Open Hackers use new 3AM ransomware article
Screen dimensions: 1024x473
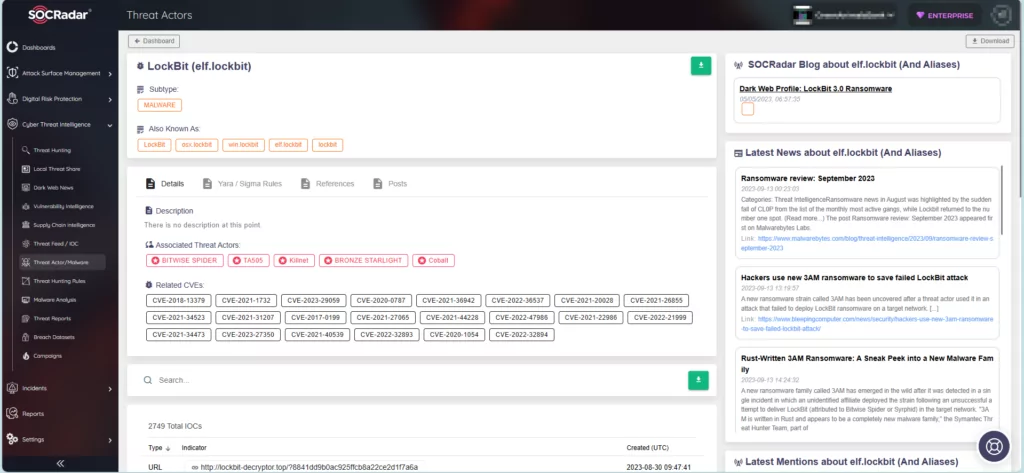pyautogui.click(x=854, y=278)
